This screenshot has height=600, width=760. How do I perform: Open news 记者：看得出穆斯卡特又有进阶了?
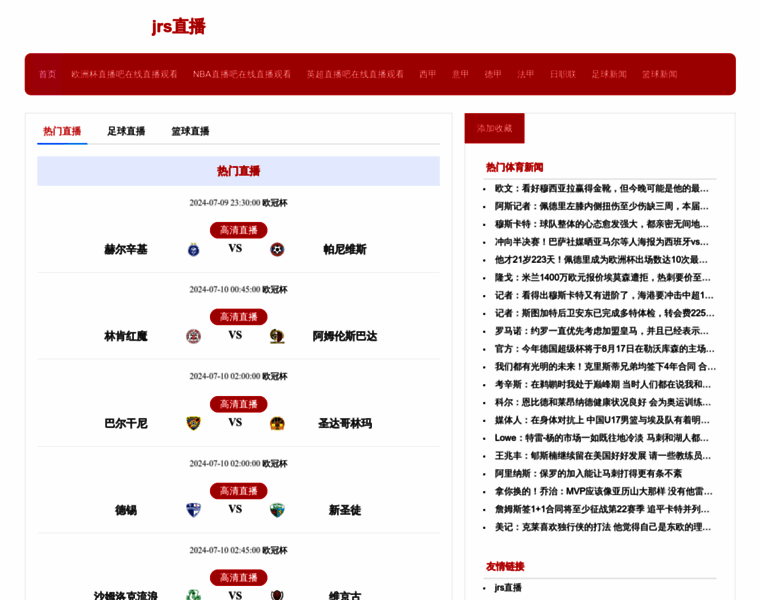(x=604, y=296)
